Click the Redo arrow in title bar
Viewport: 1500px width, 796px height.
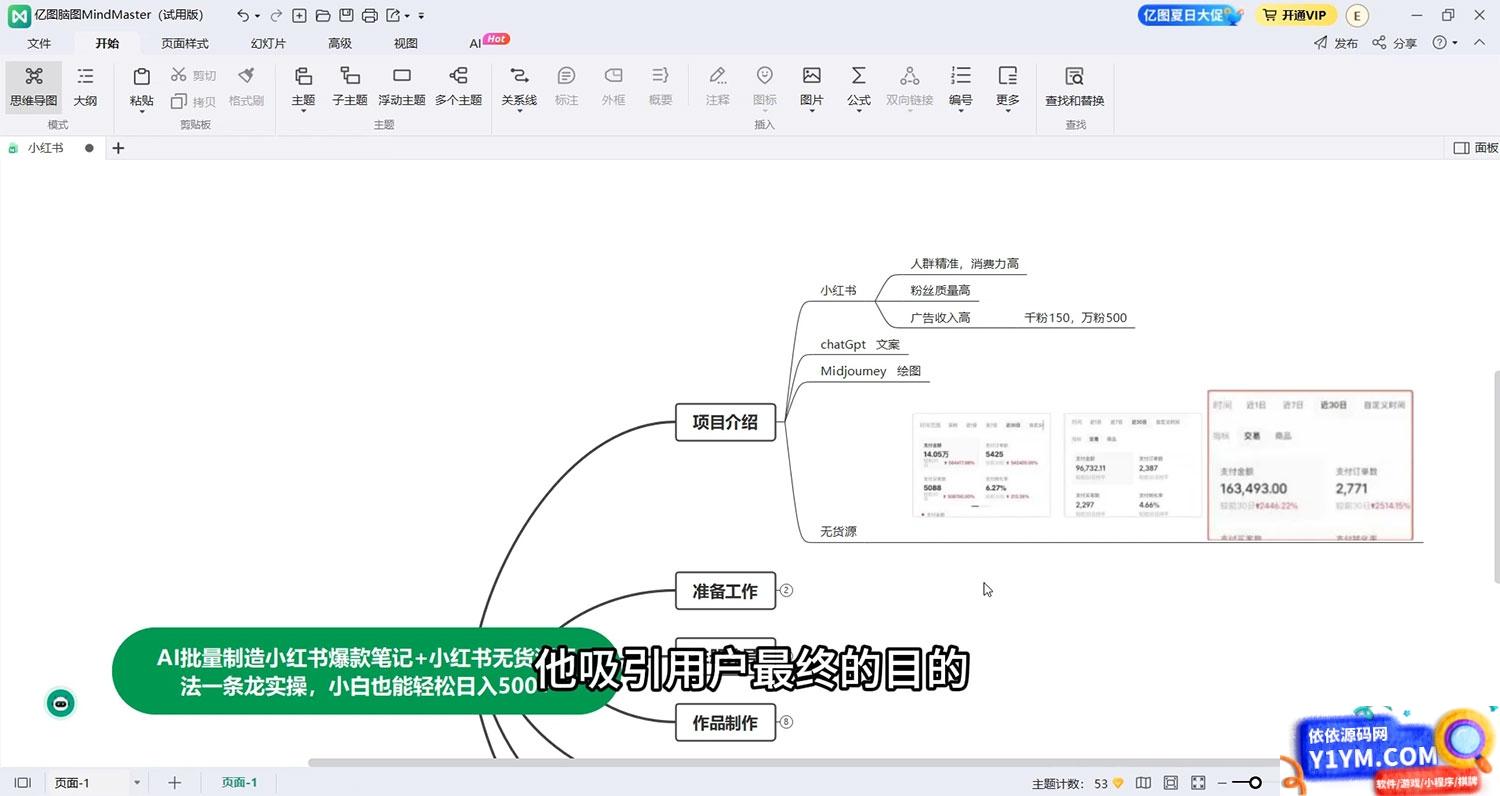276,15
